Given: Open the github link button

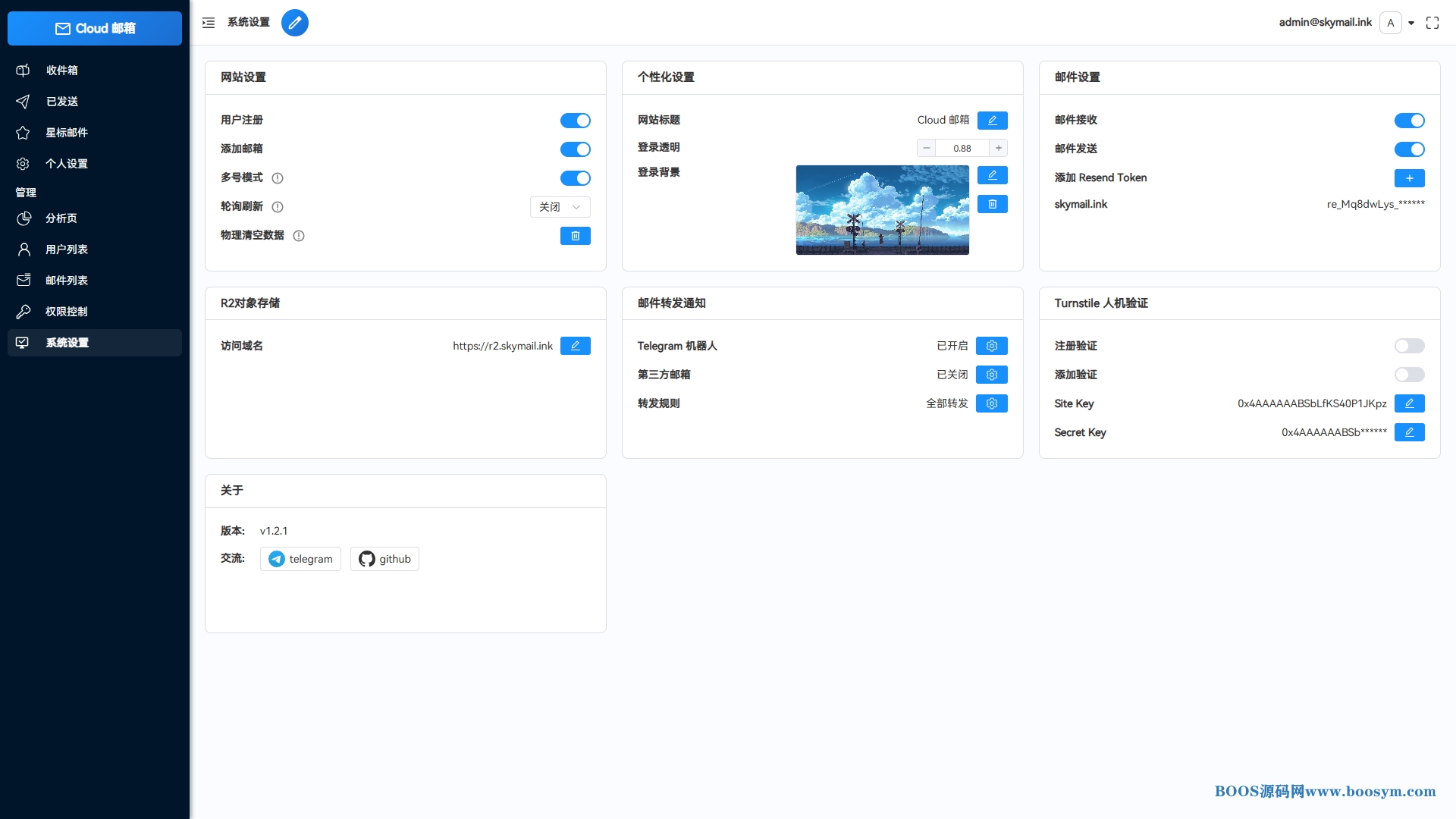Looking at the screenshot, I should [384, 559].
